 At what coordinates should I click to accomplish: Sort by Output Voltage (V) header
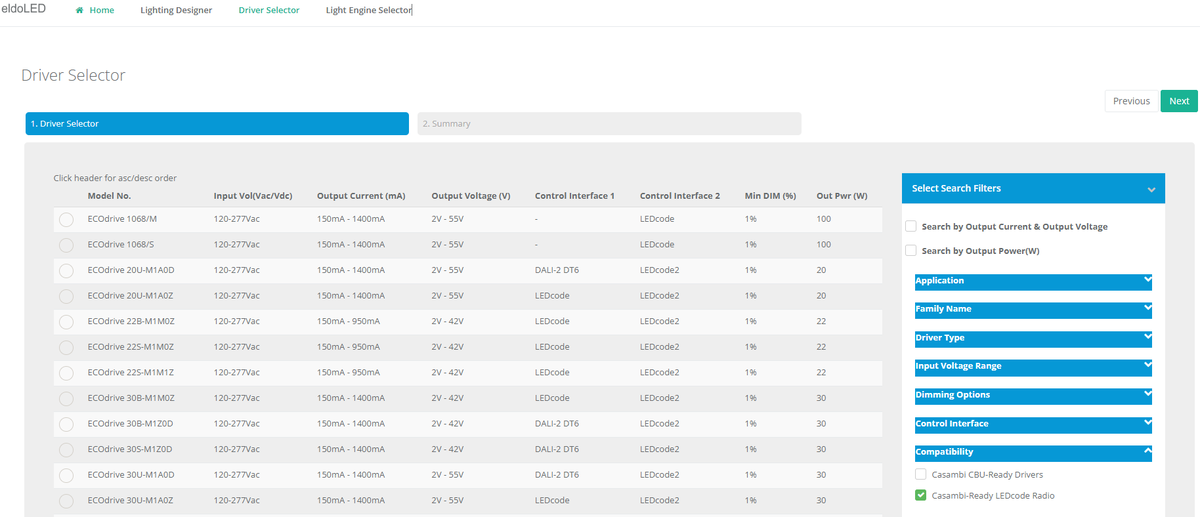tap(471, 196)
